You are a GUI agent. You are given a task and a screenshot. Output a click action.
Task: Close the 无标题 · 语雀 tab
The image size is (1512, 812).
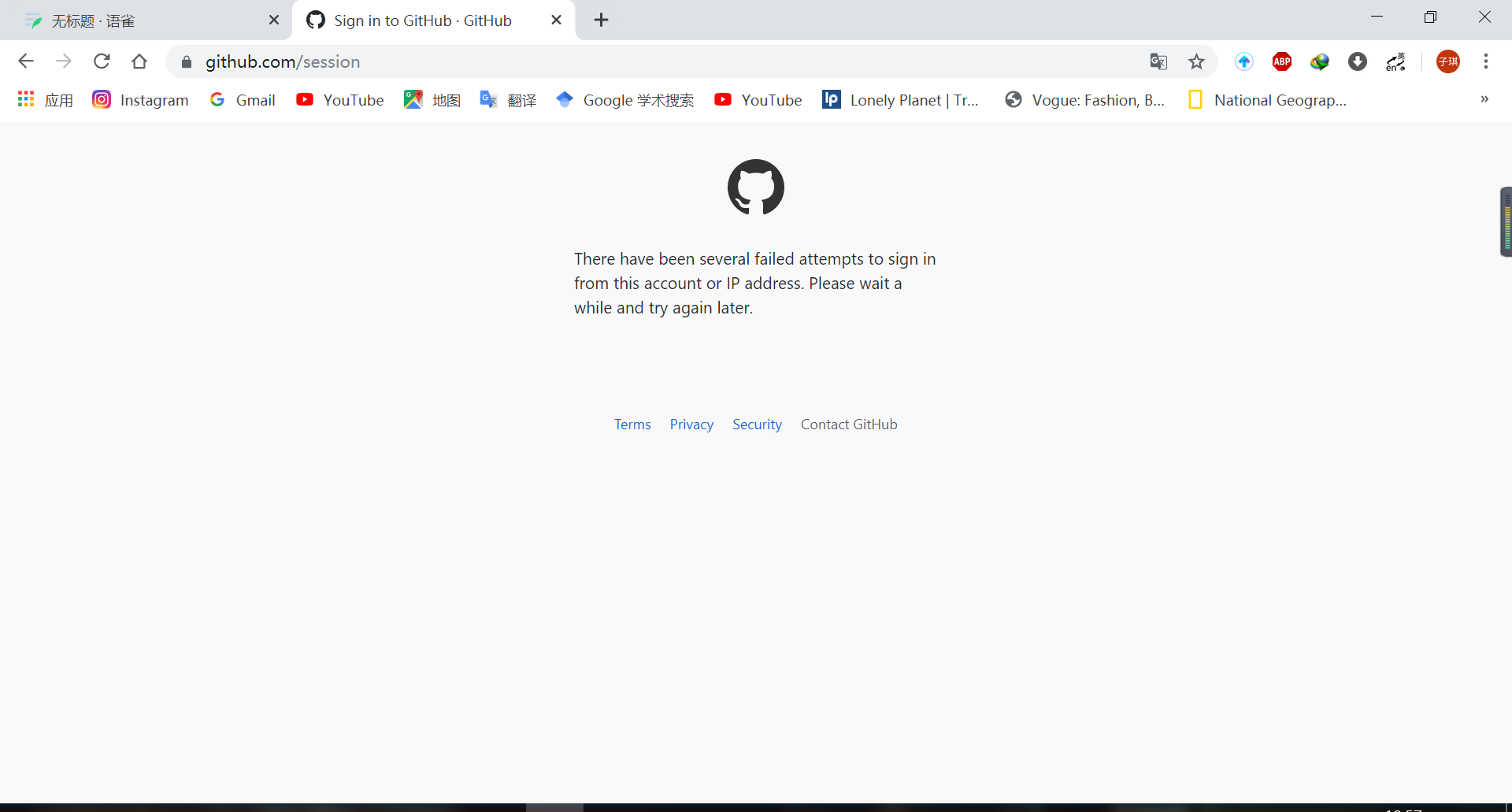click(x=274, y=20)
